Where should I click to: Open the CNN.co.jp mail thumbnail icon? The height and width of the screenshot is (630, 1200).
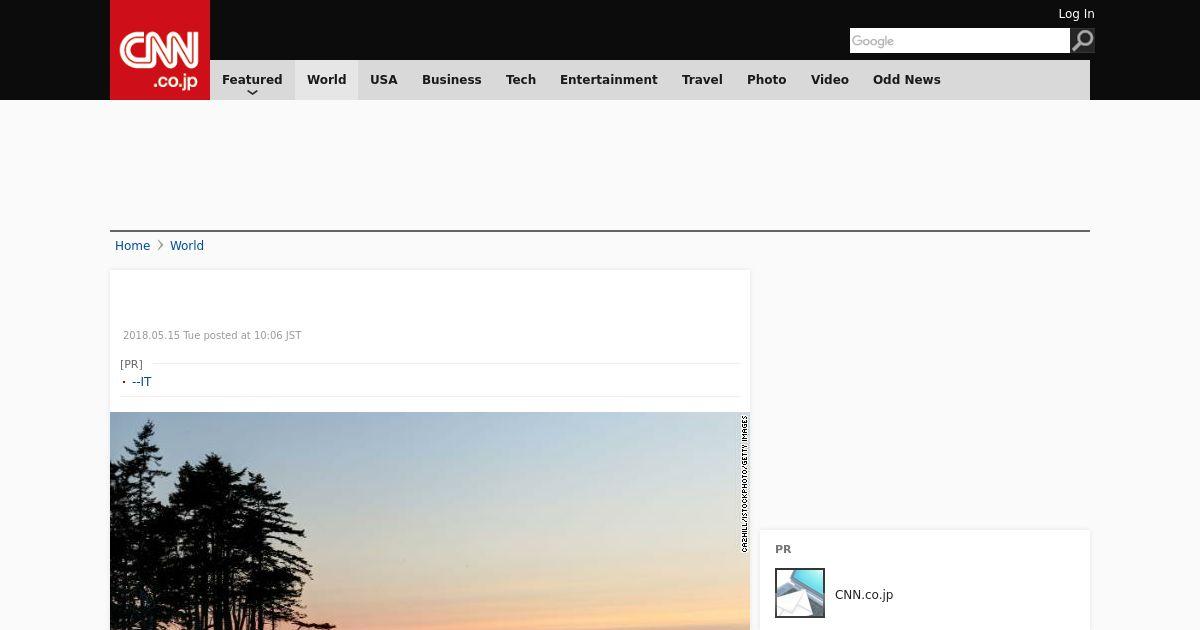click(800, 593)
